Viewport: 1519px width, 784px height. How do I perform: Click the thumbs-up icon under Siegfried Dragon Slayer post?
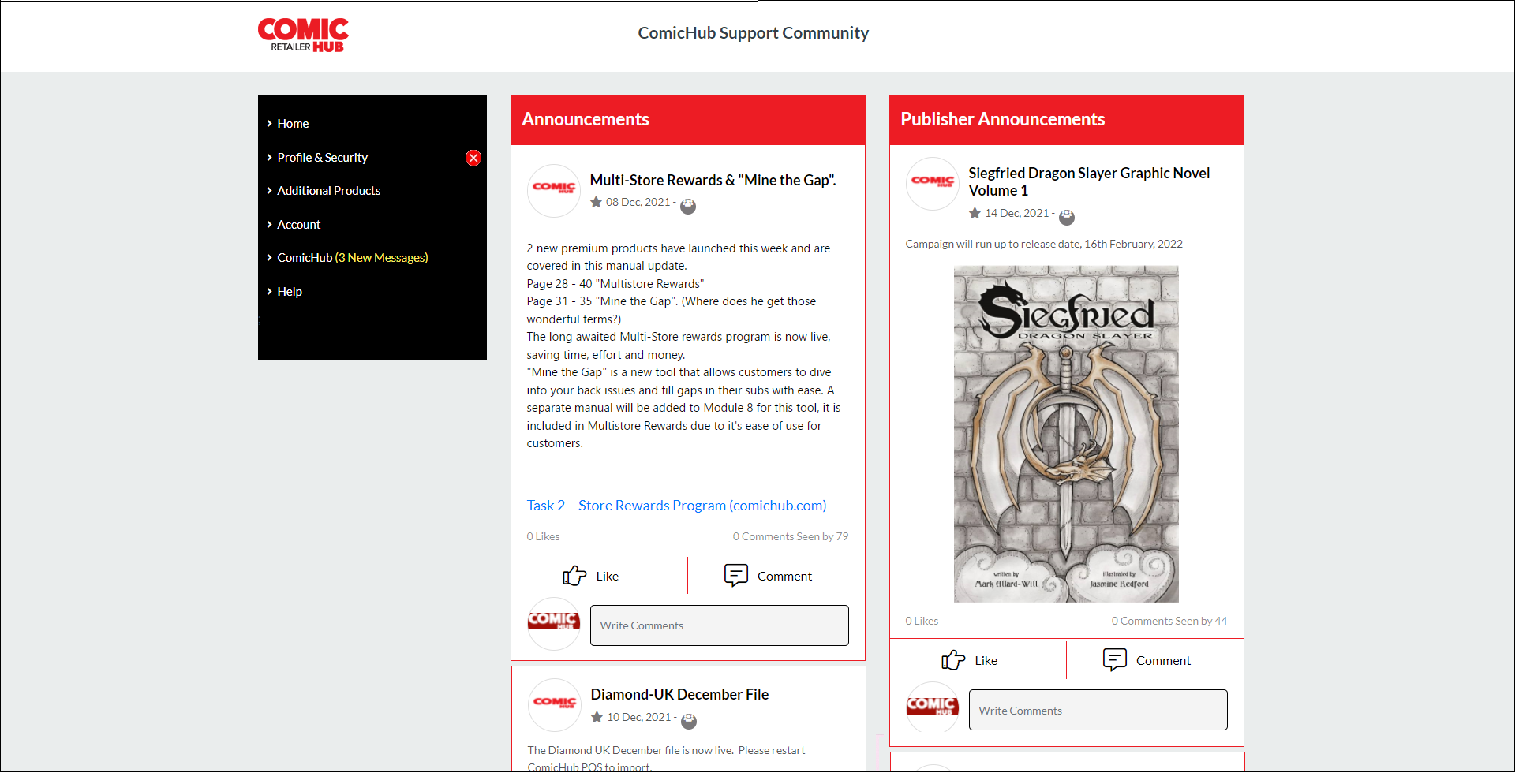953,660
